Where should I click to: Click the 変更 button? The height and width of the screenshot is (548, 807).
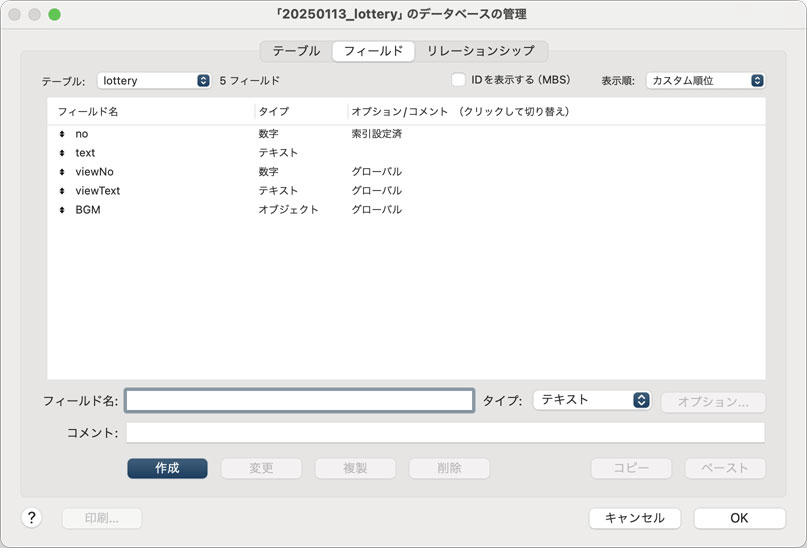[261, 468]
